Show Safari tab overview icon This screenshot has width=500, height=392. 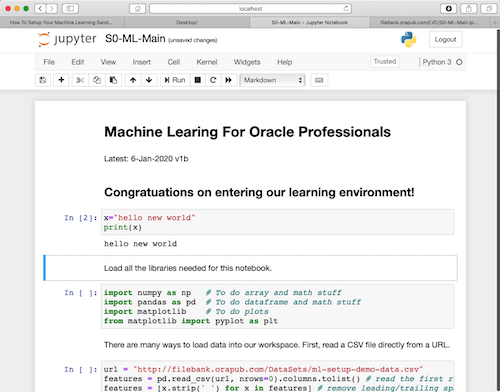click(x=489, y=9)
